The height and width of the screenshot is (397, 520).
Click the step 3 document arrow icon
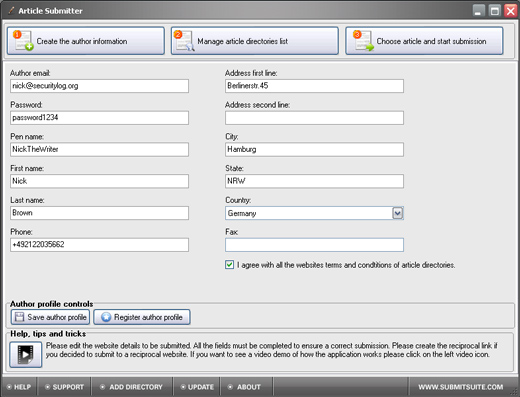(364, 41)
